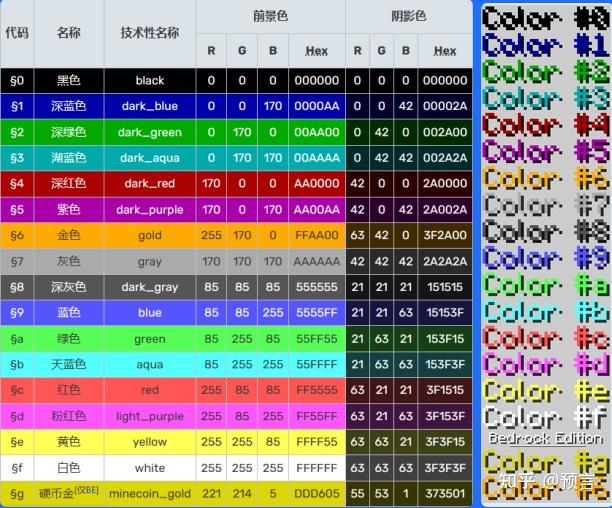Select shadow hex 3F153F
This screenshot has width=612, height=508.
[x=445, y=416]
